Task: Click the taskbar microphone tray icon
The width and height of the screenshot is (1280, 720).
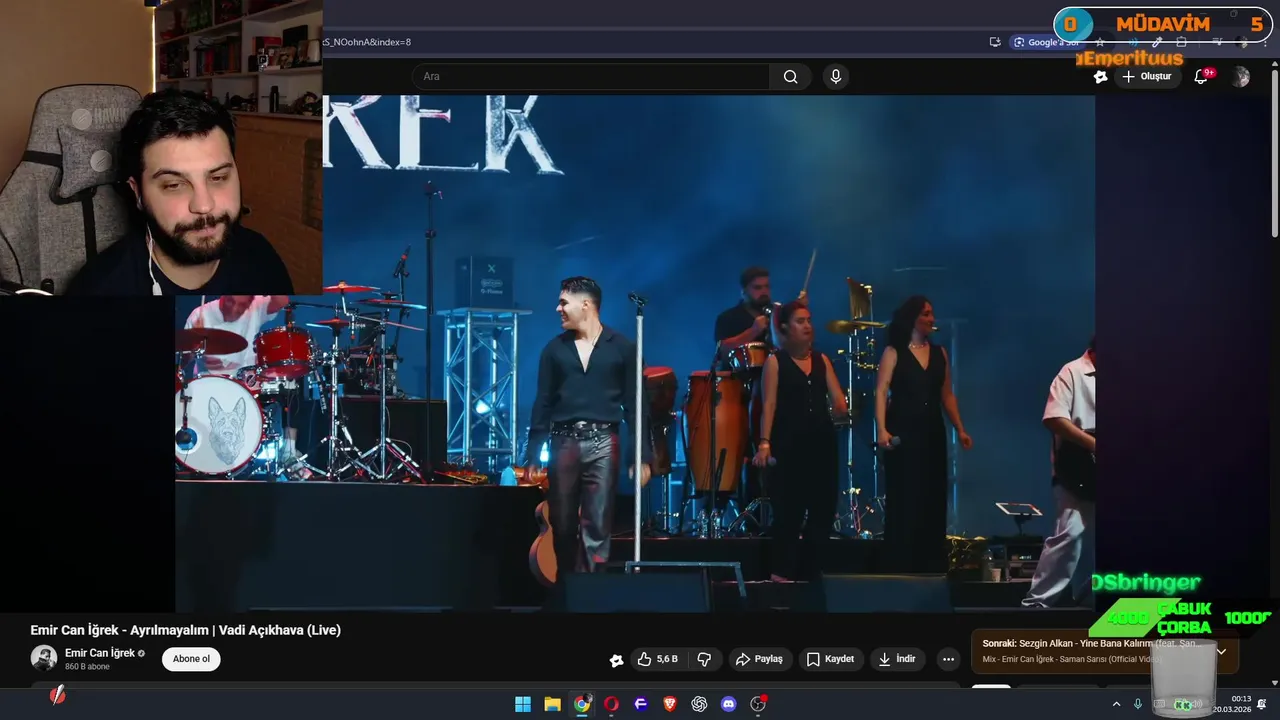Action: pos(1138,704)
